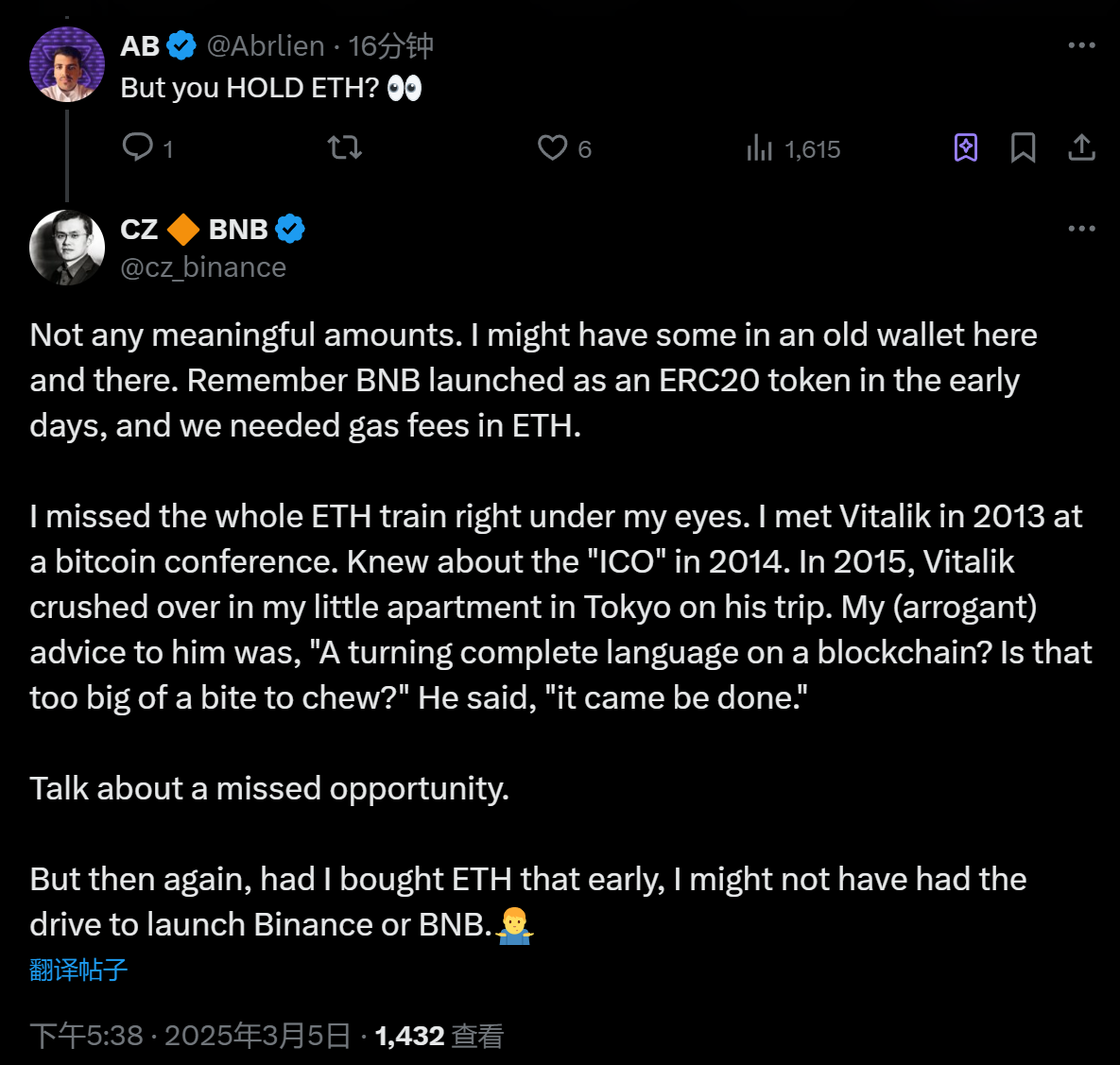Viewport: 1120px width, 1065px height.
Task: Click AB's profile avatar
Action: (x=66, y=64)
